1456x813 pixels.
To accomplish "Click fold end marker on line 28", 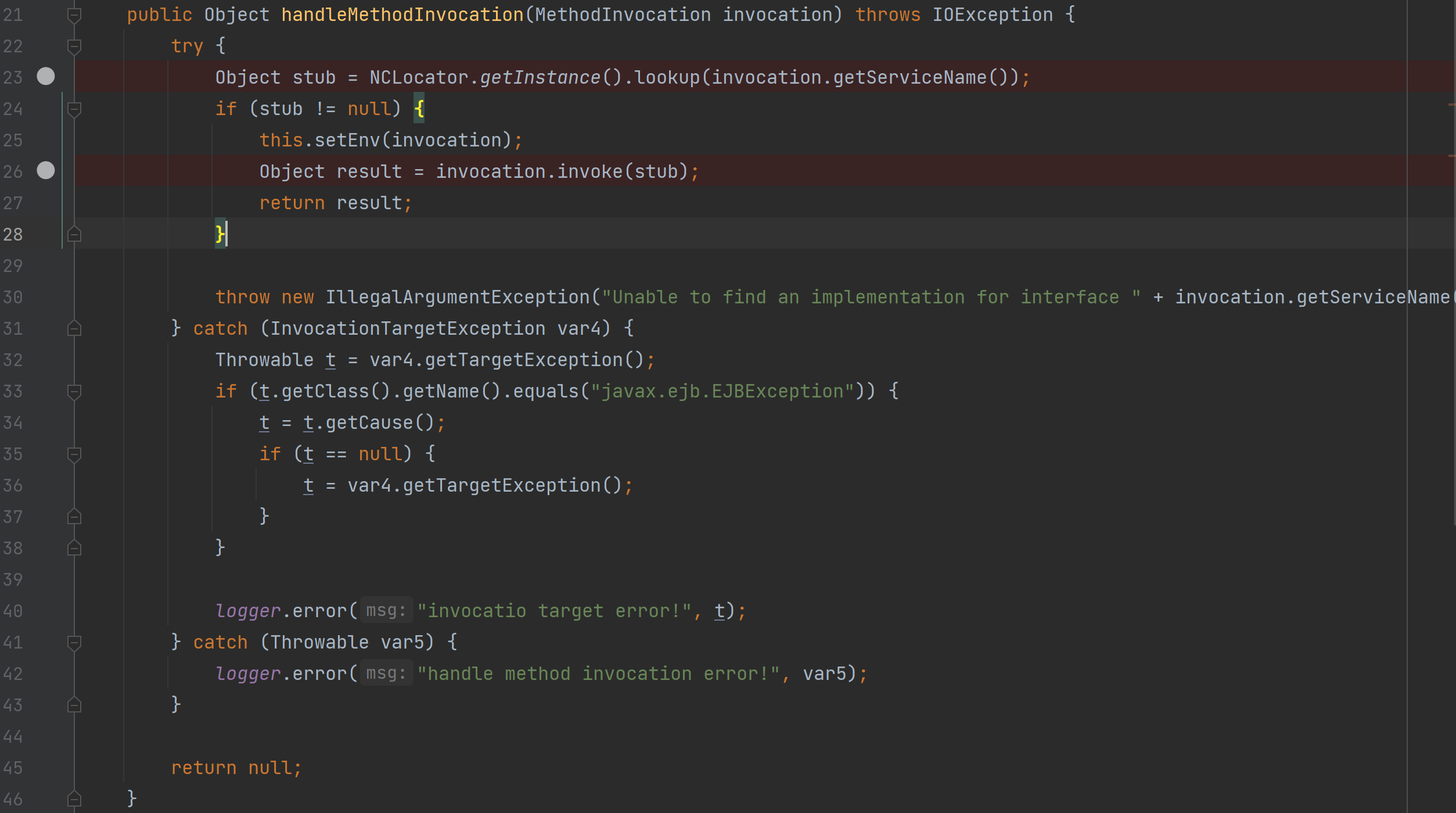I will click(74, 234).
